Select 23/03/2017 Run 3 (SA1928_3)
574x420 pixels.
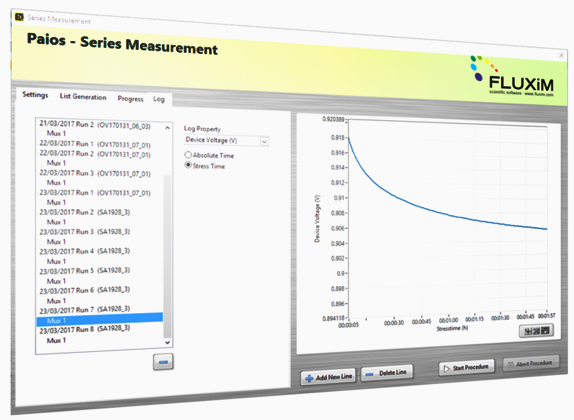[85, 232]
